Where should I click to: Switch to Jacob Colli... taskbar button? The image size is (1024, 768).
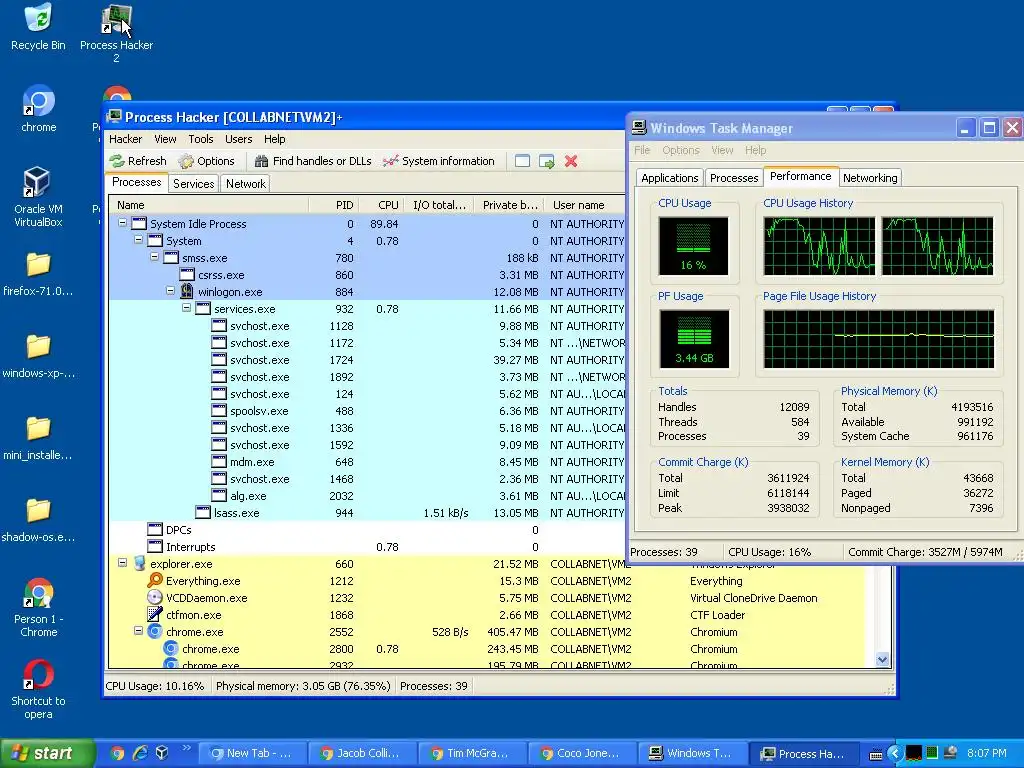(361, 754)
